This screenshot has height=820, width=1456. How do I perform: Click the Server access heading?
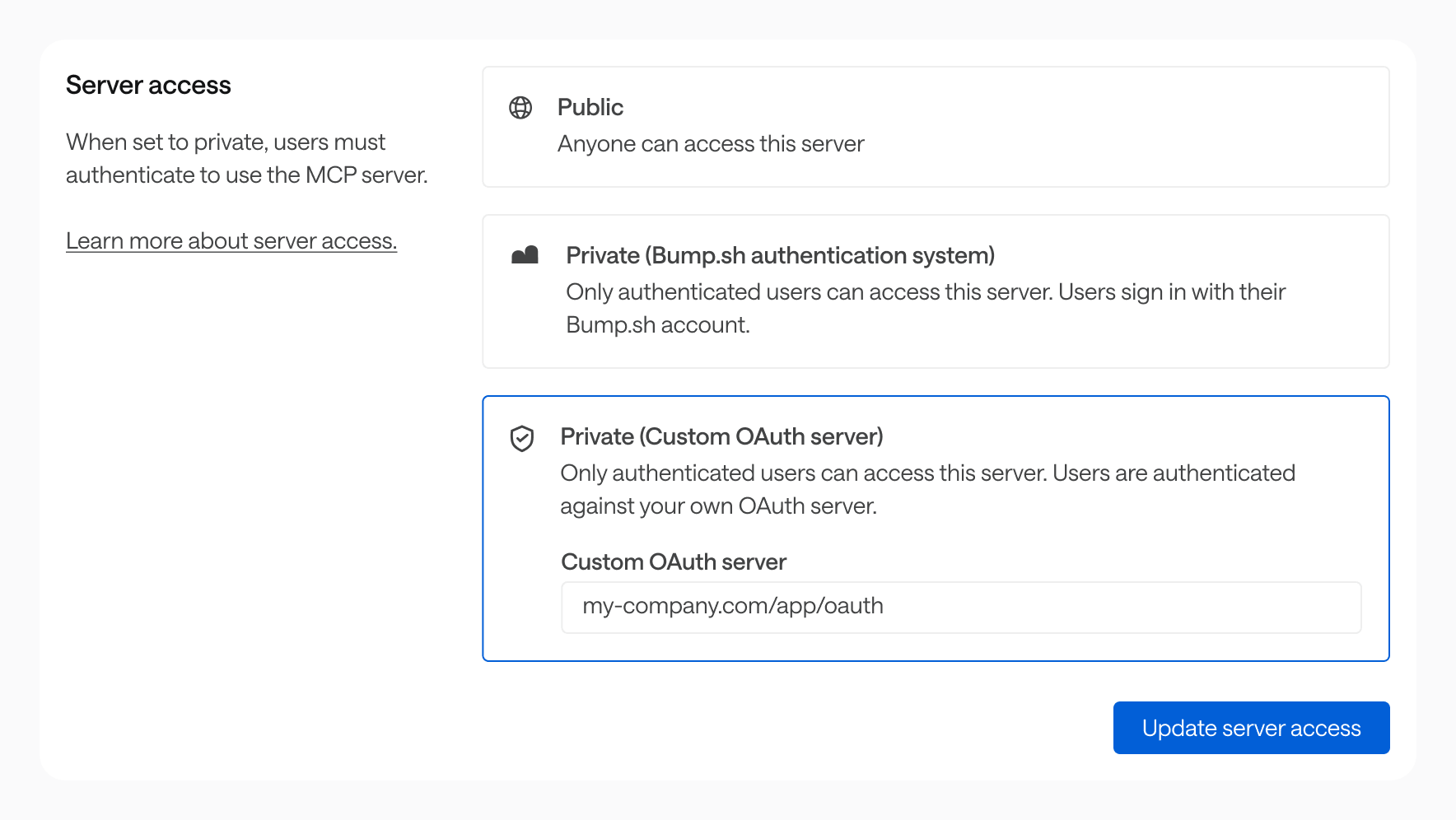pos(148,85)
